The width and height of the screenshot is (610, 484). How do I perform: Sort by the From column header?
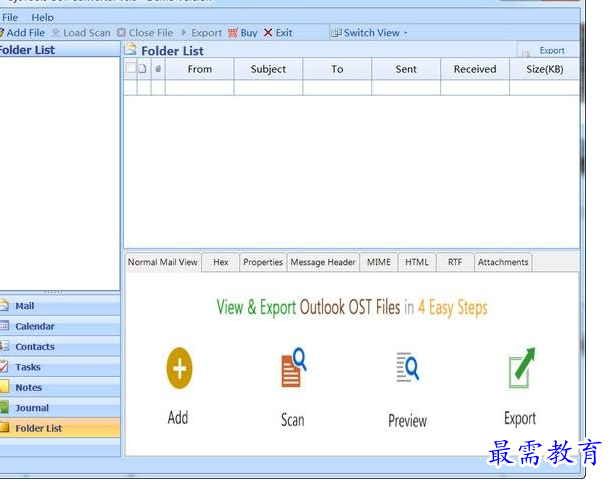click(x=200, y=69)
